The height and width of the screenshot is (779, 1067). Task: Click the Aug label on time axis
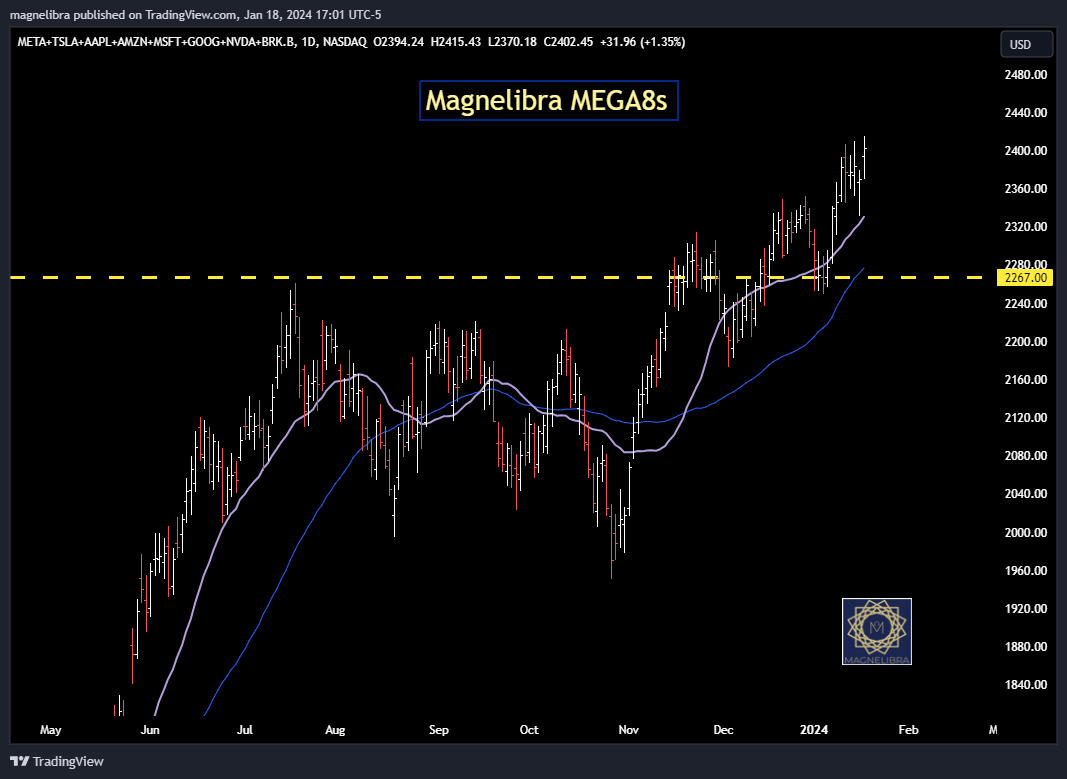click(x=335, y=730)
